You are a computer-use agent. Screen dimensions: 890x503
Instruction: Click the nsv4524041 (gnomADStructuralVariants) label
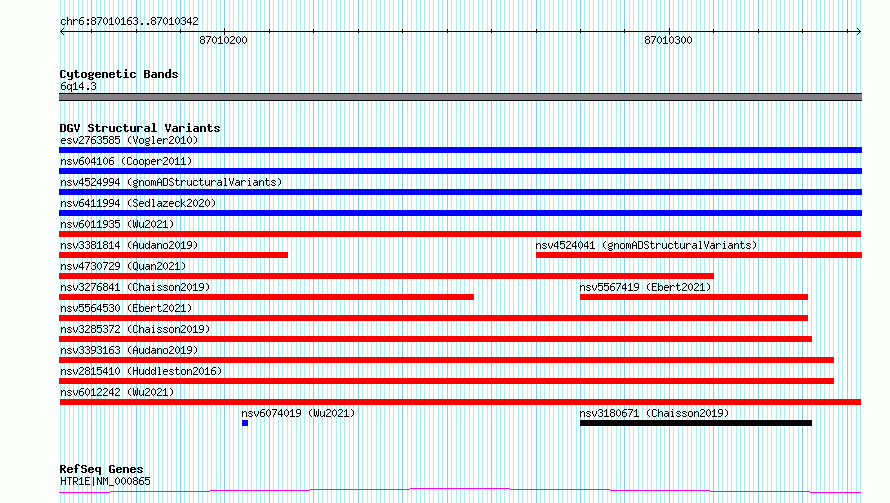[646, 245]
